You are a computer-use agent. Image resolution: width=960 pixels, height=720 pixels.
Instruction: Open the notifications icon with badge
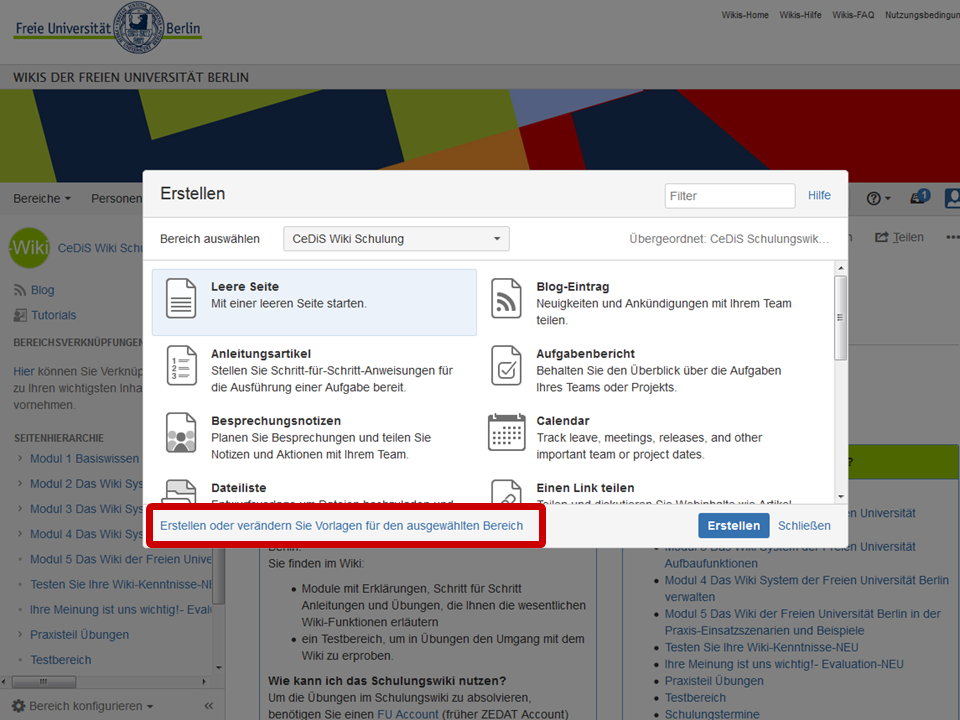pos(920,197)
